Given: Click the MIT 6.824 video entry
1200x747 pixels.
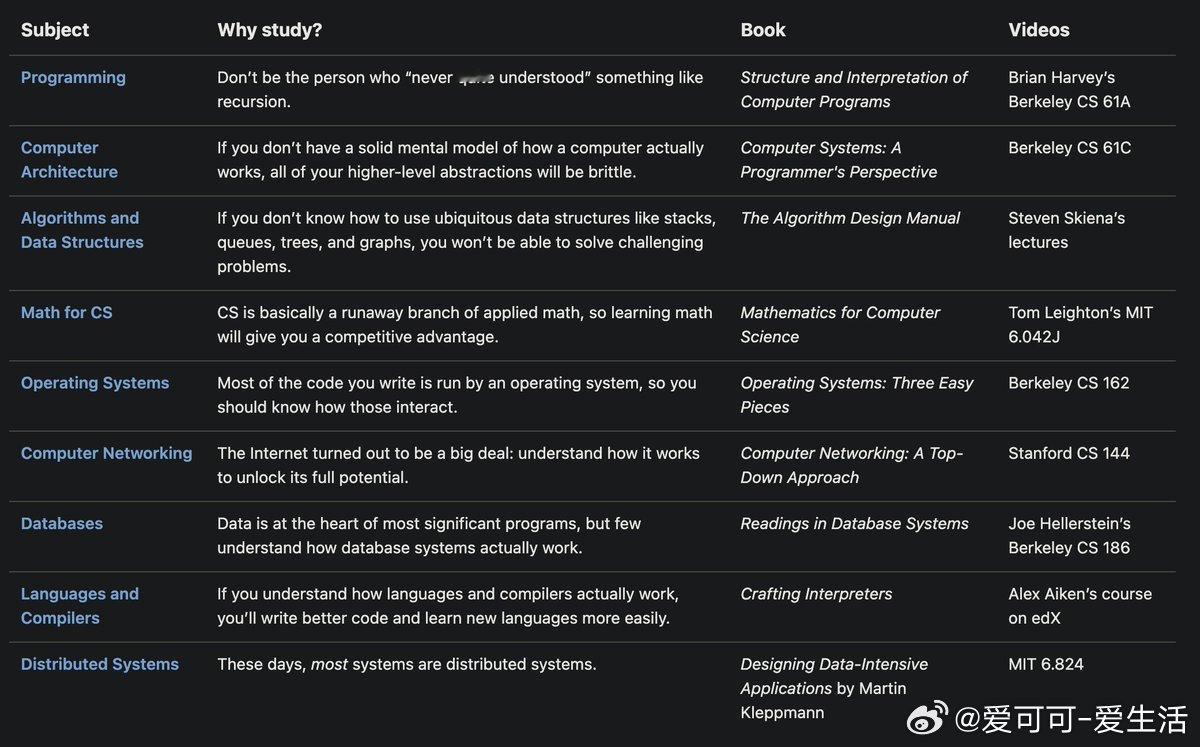Looking at the screenshot, I should (x=1046, y=664).
